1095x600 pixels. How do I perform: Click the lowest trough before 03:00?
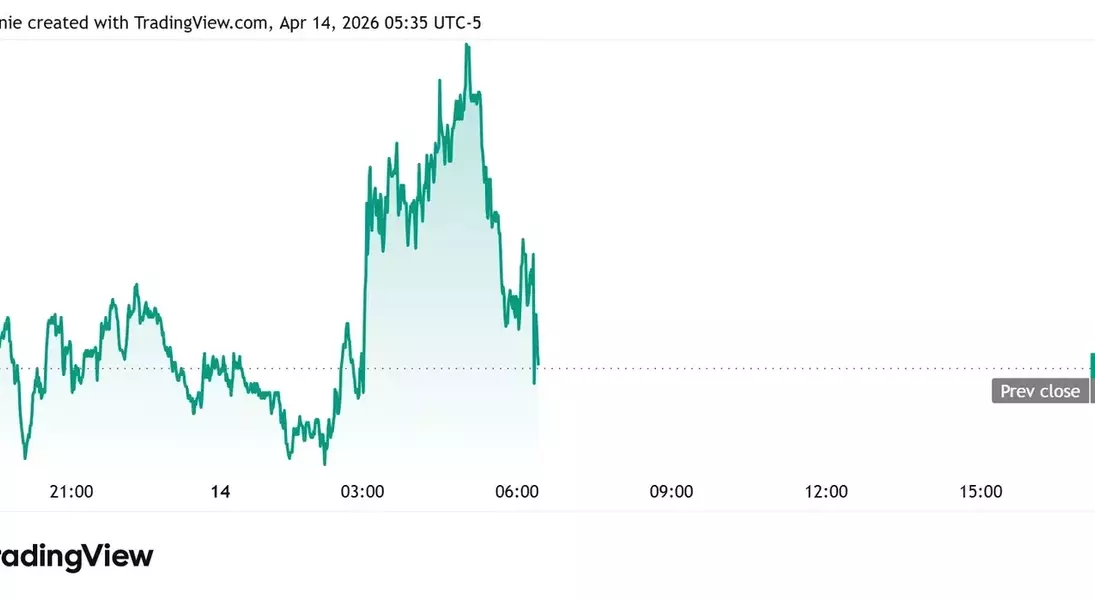[x=324, y=462]
